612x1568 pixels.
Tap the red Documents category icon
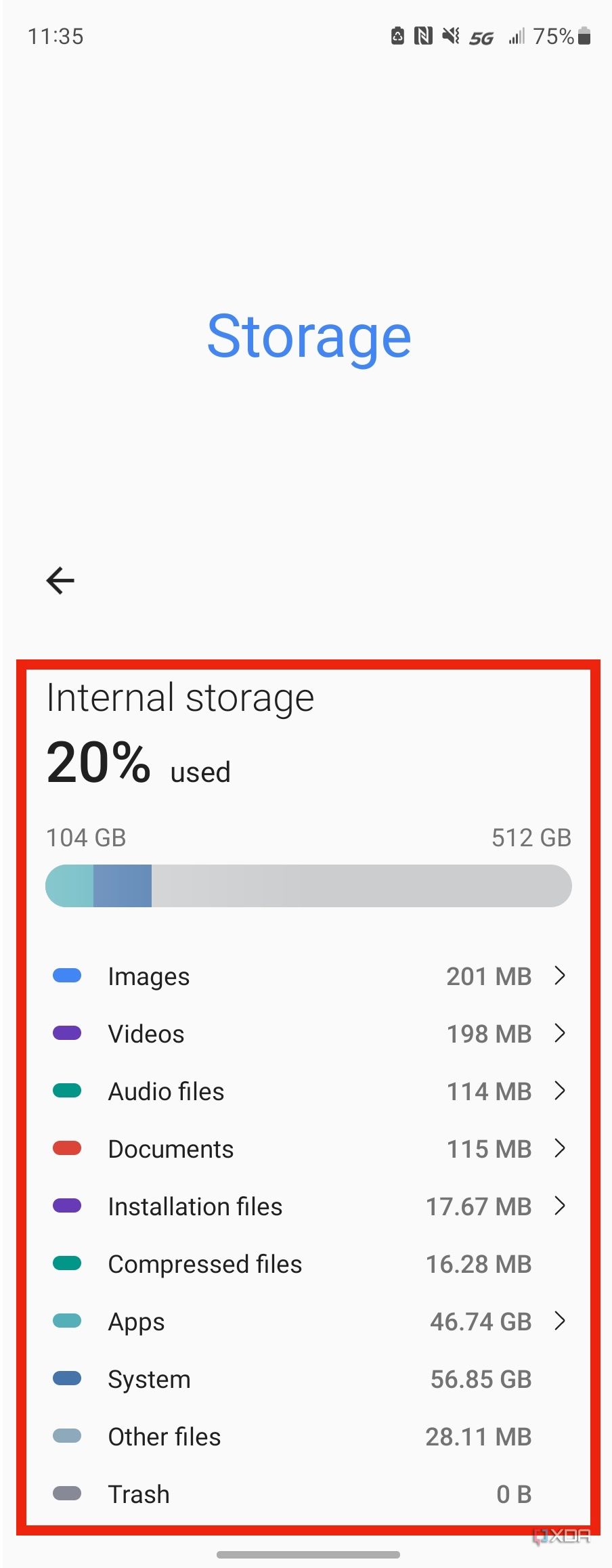coord(66,1148)
